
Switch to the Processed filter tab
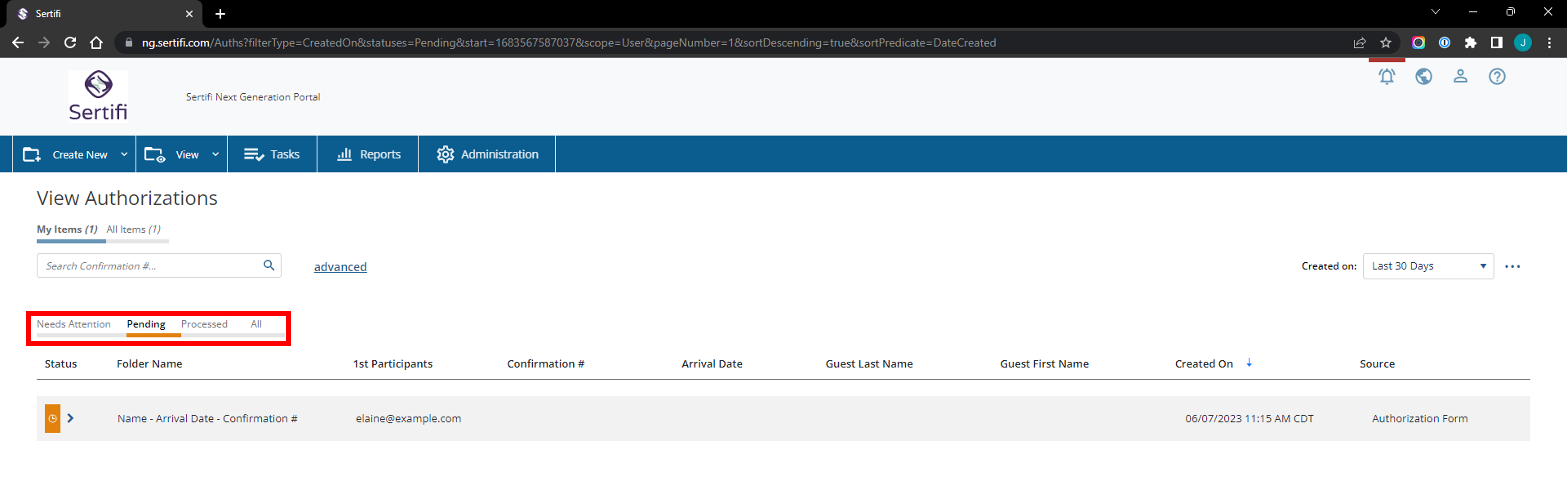tap(204, 324)
